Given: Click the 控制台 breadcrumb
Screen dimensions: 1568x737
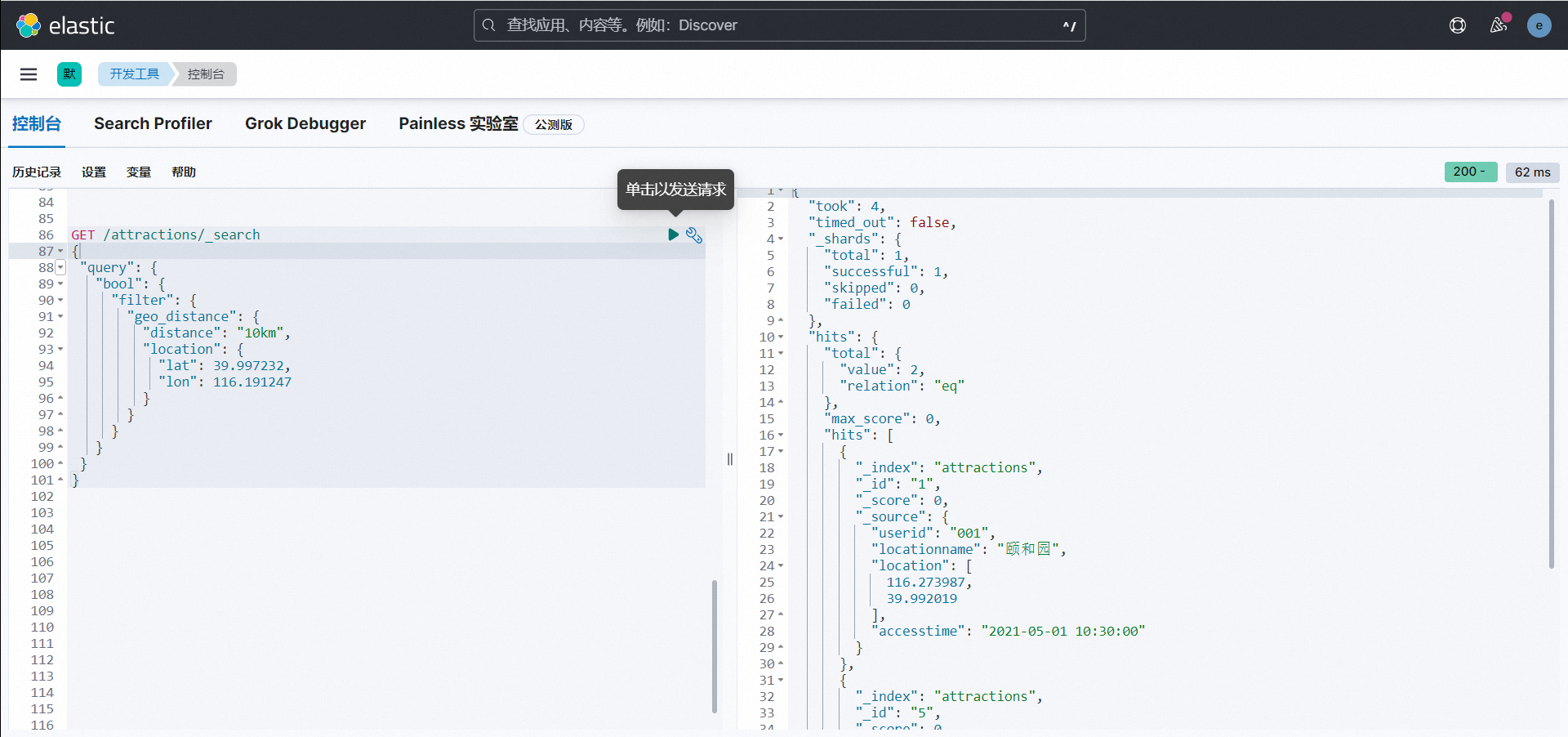Looking at the screenshot, I should pos(206,74).
